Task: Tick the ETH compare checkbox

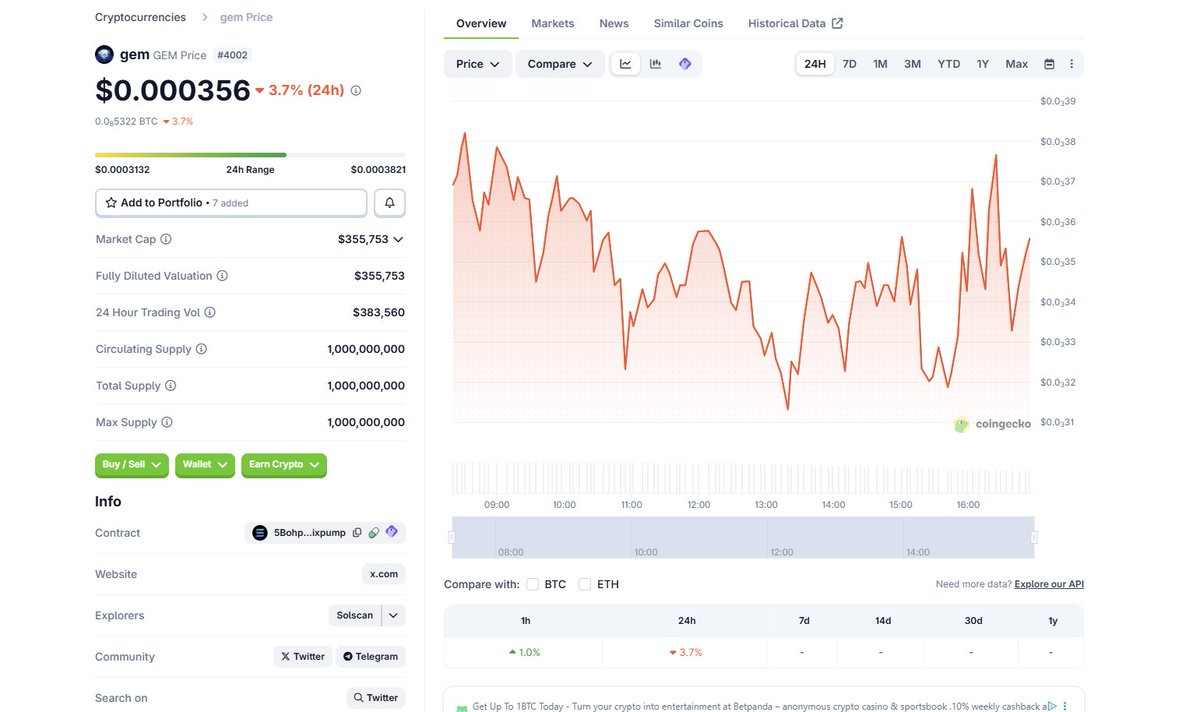Action: (585, 584)
